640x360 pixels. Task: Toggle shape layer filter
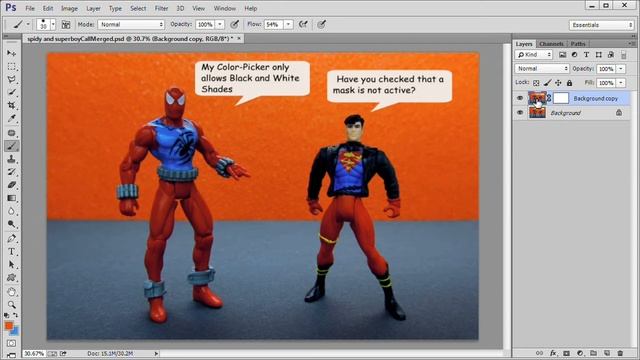pos(599,55)
